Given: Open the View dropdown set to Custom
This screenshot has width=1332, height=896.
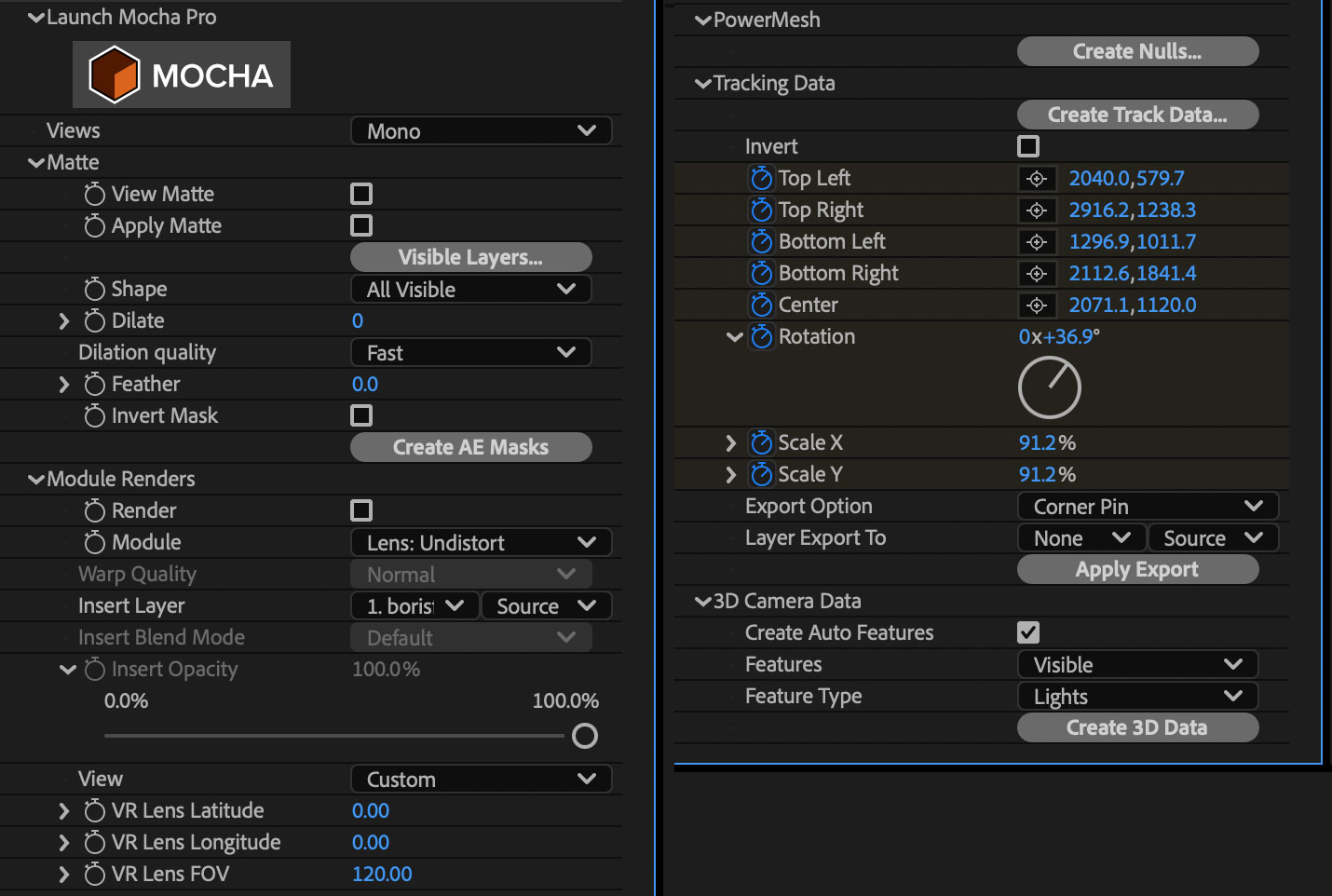Looking at the screenshot, I should [x=481, y=780].
